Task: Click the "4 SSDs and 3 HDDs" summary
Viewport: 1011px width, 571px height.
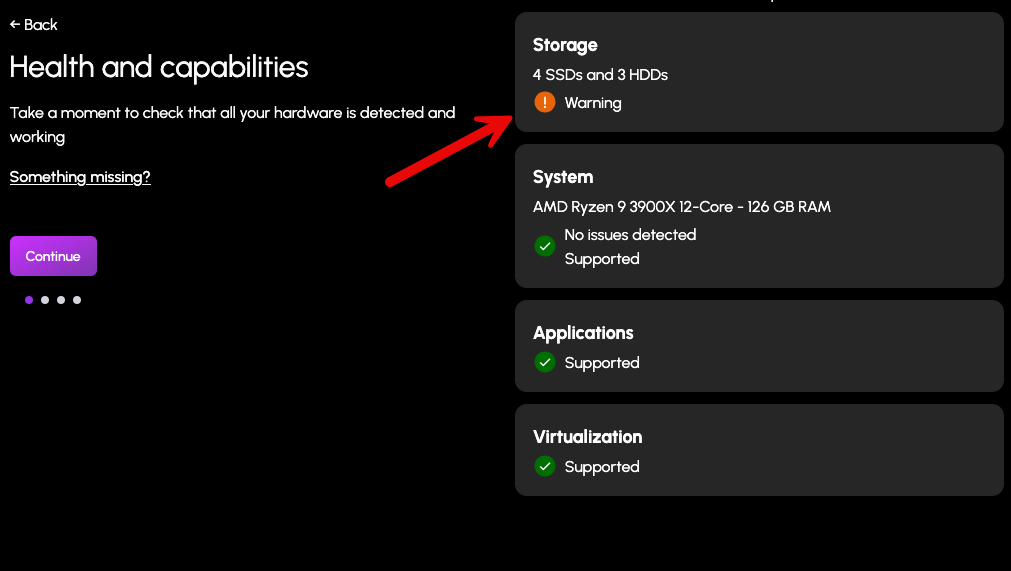Action: click(x=600, y=75)
